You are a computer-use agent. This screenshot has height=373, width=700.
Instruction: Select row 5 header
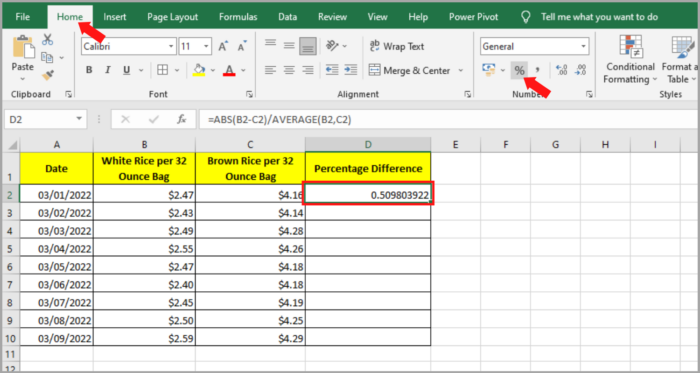click(10, 249)
